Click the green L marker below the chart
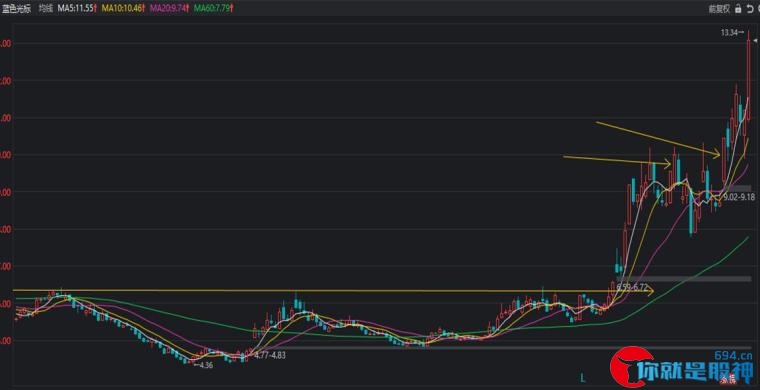The height and width of the screenshot is (390, 760). point(583,376)
